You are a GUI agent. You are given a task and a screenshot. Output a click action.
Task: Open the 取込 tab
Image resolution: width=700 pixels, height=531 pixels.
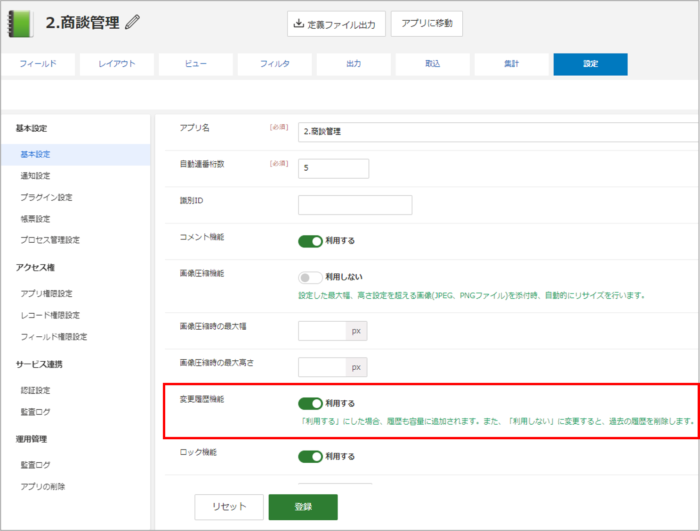[433, 64]
